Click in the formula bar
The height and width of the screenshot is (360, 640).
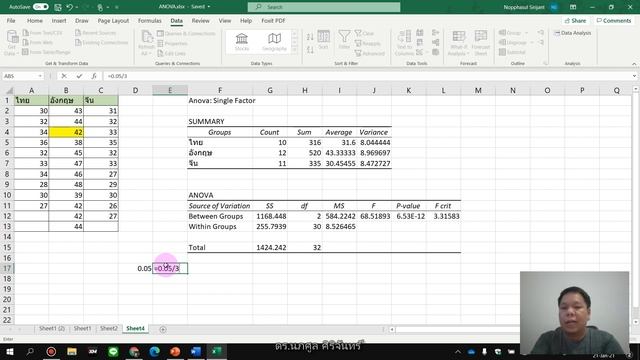[x=367, y=76]
